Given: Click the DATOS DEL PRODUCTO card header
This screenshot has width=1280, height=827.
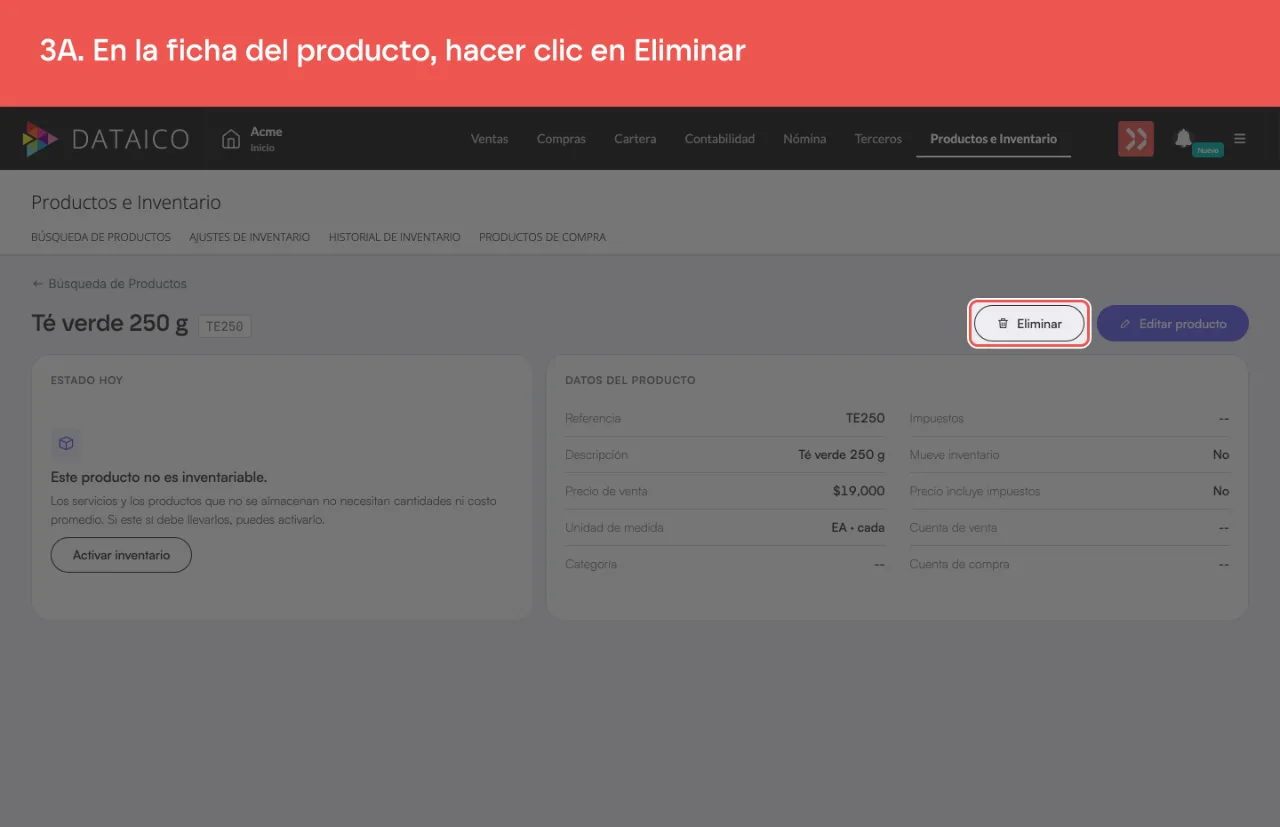Looking at the screenshot, I should coord(630,381).
